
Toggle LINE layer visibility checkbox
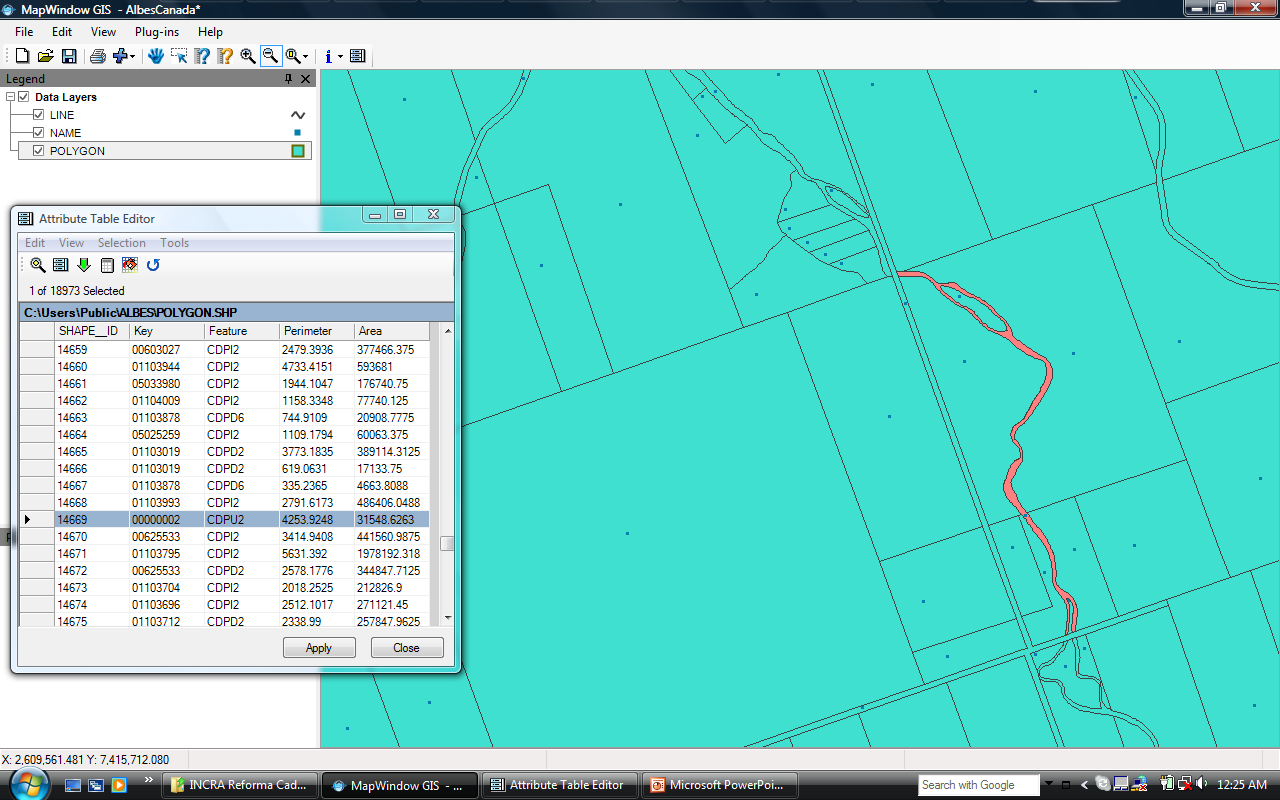tap(39, 115)
